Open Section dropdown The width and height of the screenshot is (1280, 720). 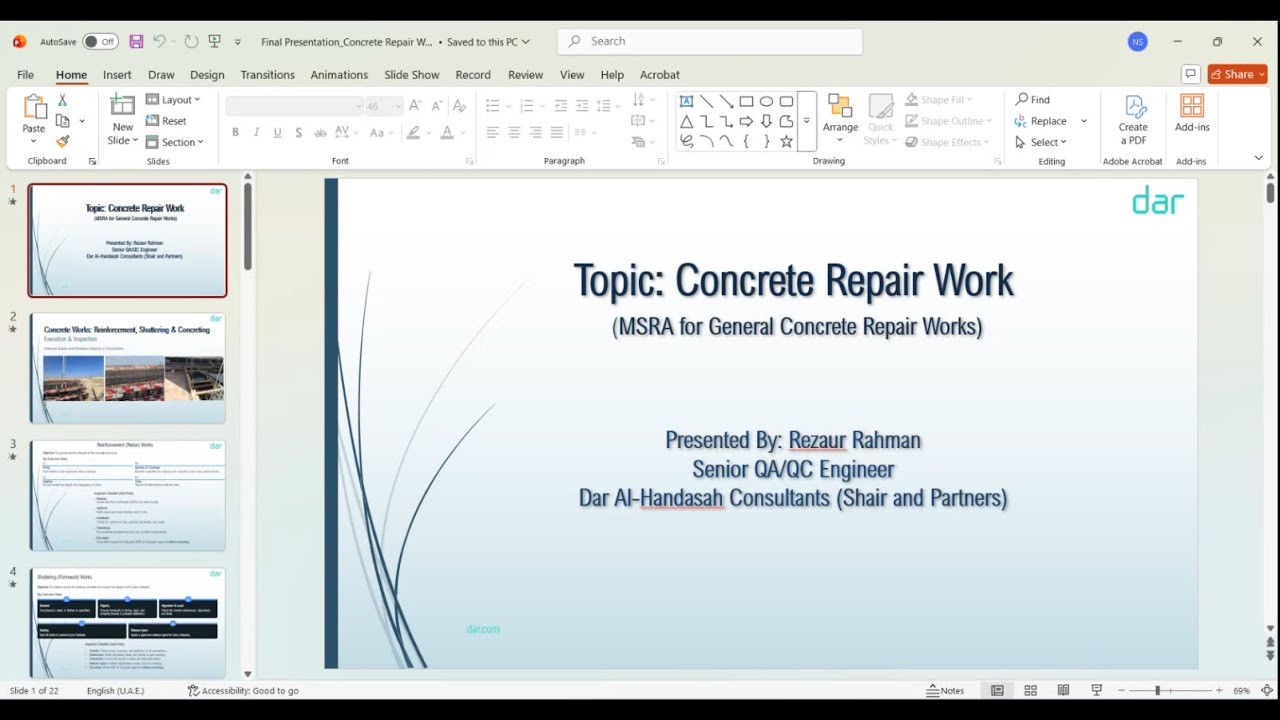(175, 142)
